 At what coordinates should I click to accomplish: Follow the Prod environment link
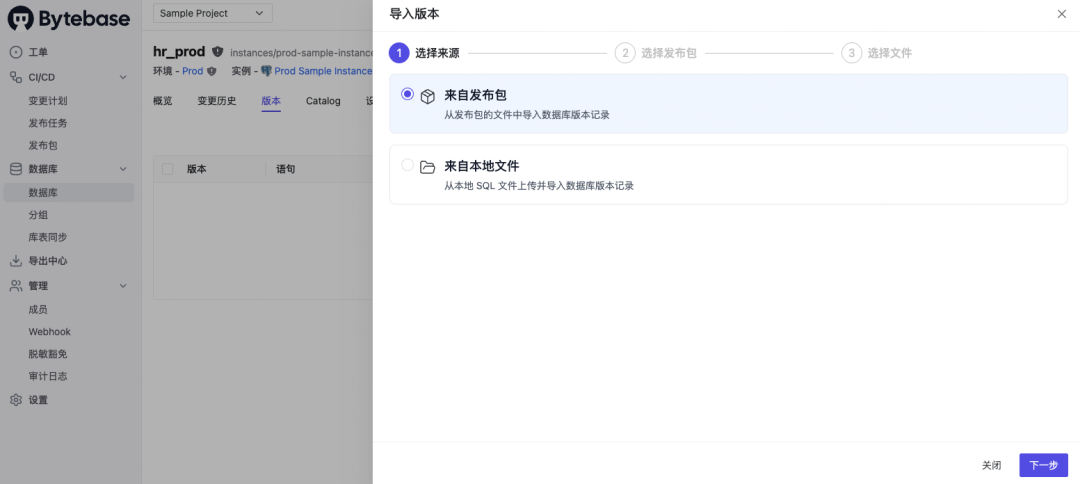pyautogui.click(x=193, y=71)
